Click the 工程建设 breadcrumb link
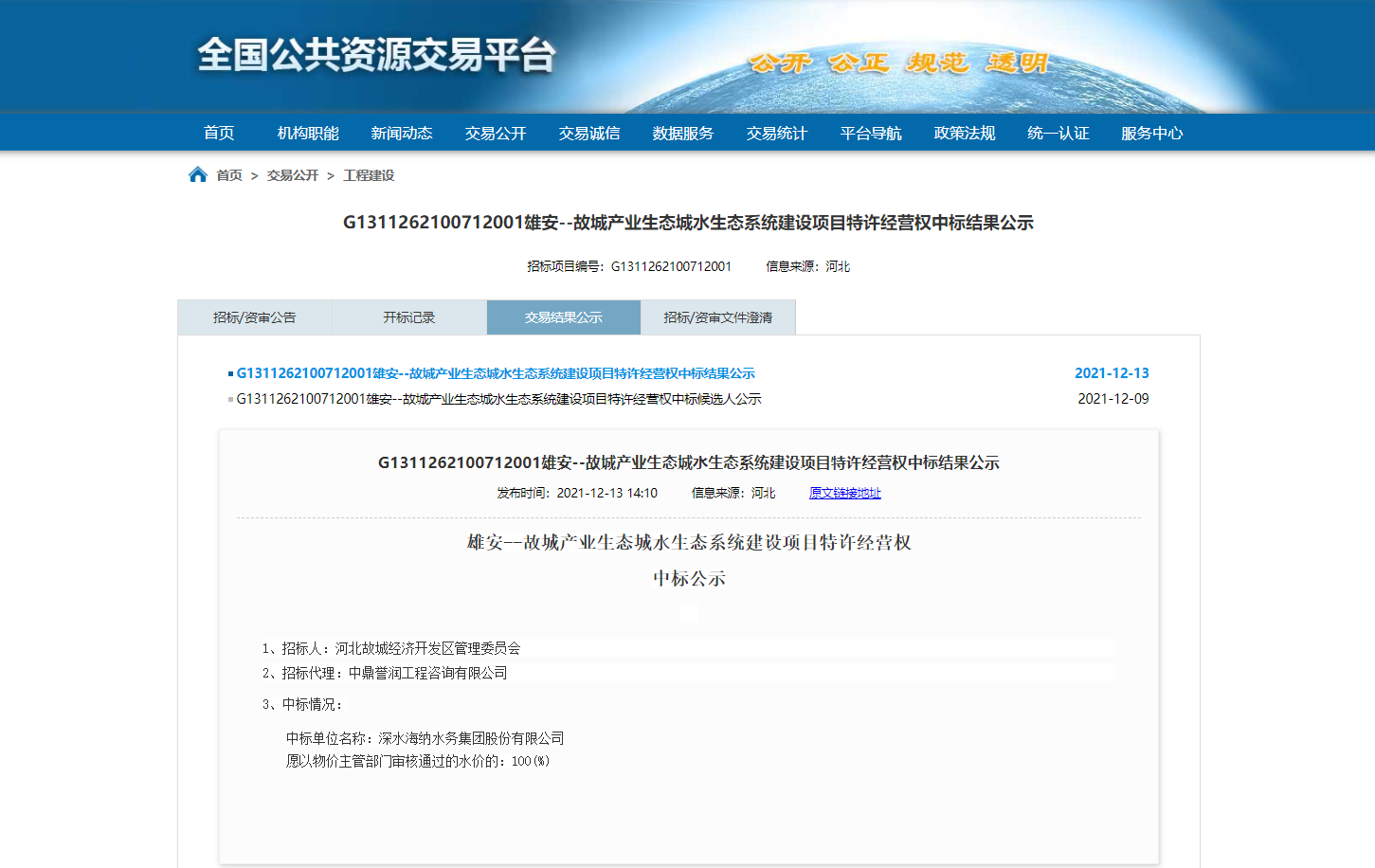 pyautogui.click(x=369, y=174)
